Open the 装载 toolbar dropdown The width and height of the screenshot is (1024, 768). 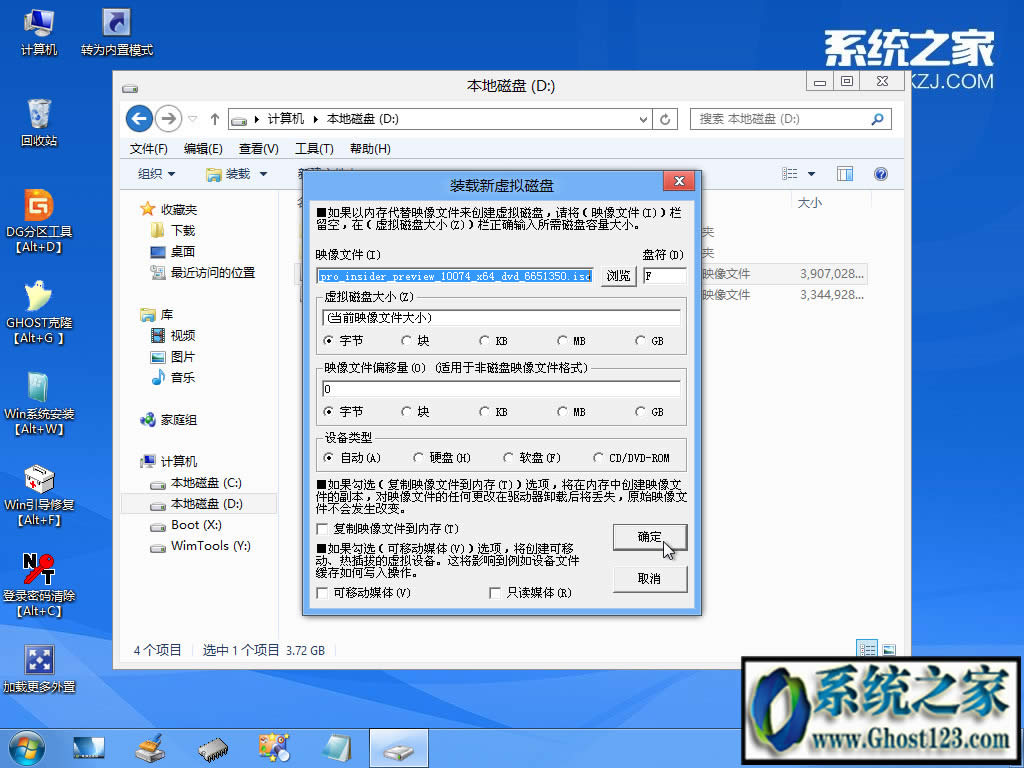[241, 173]
